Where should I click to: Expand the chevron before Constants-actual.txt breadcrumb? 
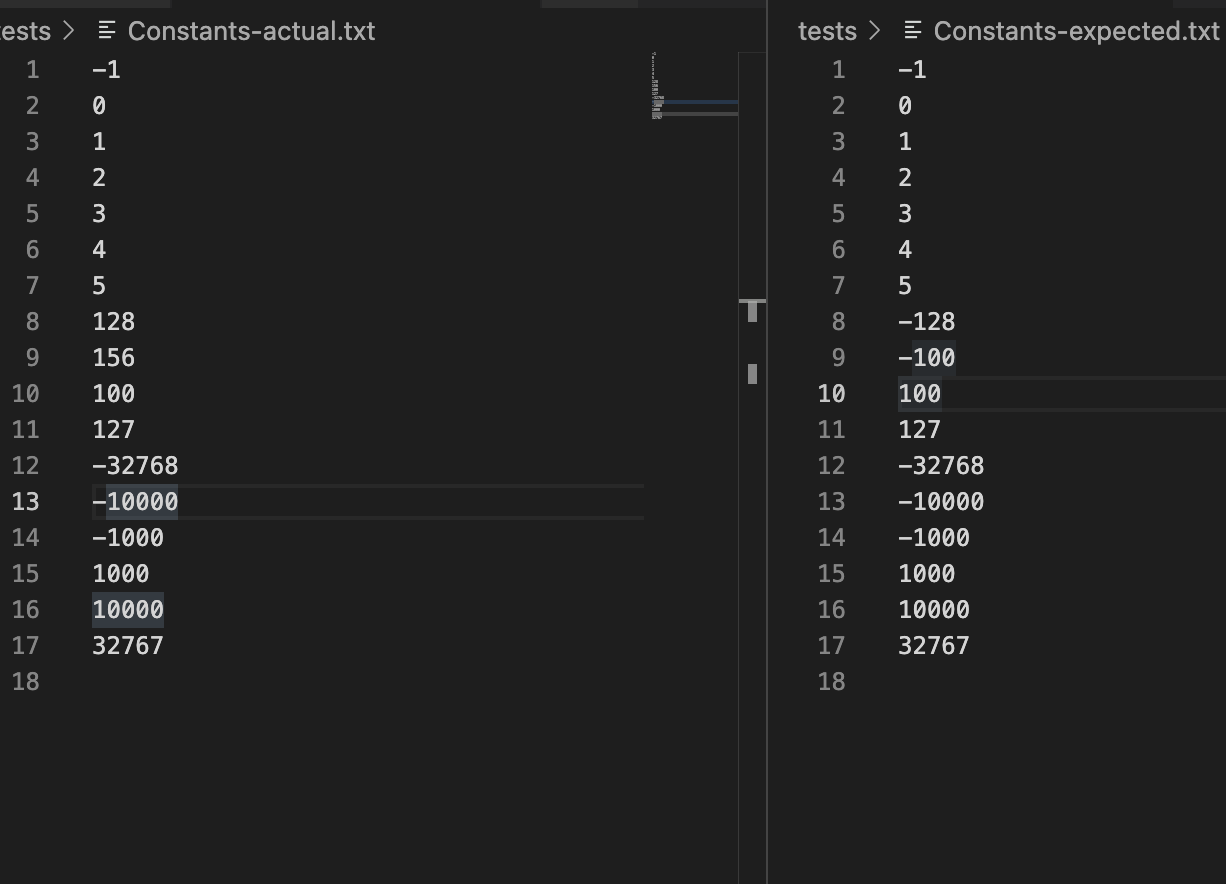click(68, 31)
